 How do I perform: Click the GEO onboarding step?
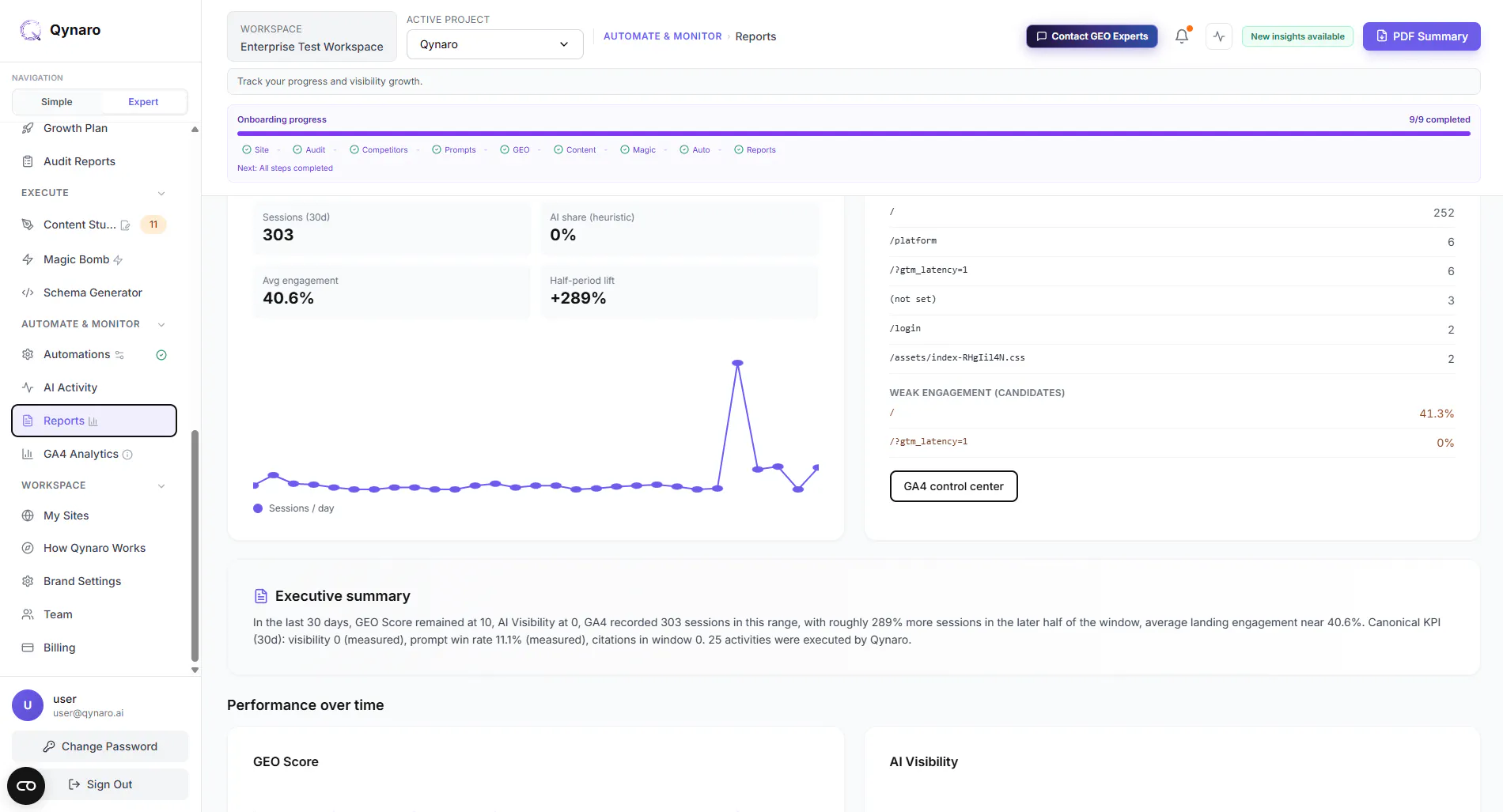coord(515,149)
